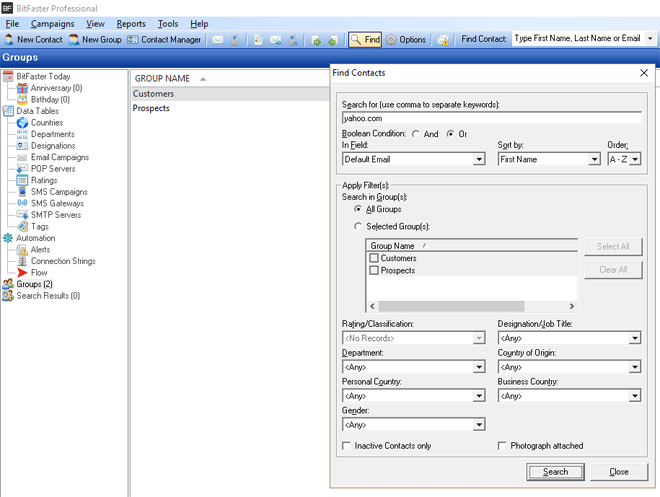Open the Gender dropdown
The width and height of the screenshot is (660, 497).
point(479,424)
